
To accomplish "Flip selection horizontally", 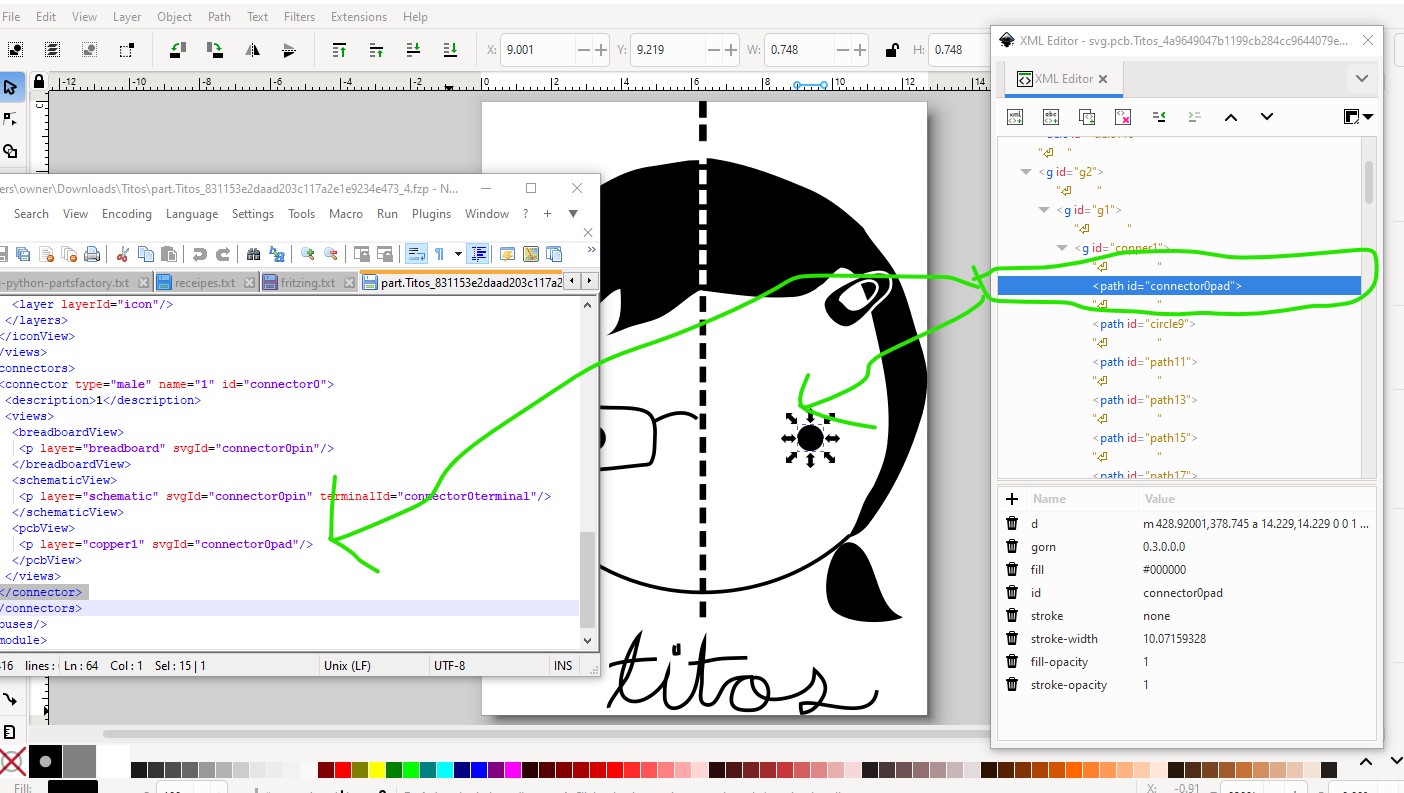I will coord(252,49).
